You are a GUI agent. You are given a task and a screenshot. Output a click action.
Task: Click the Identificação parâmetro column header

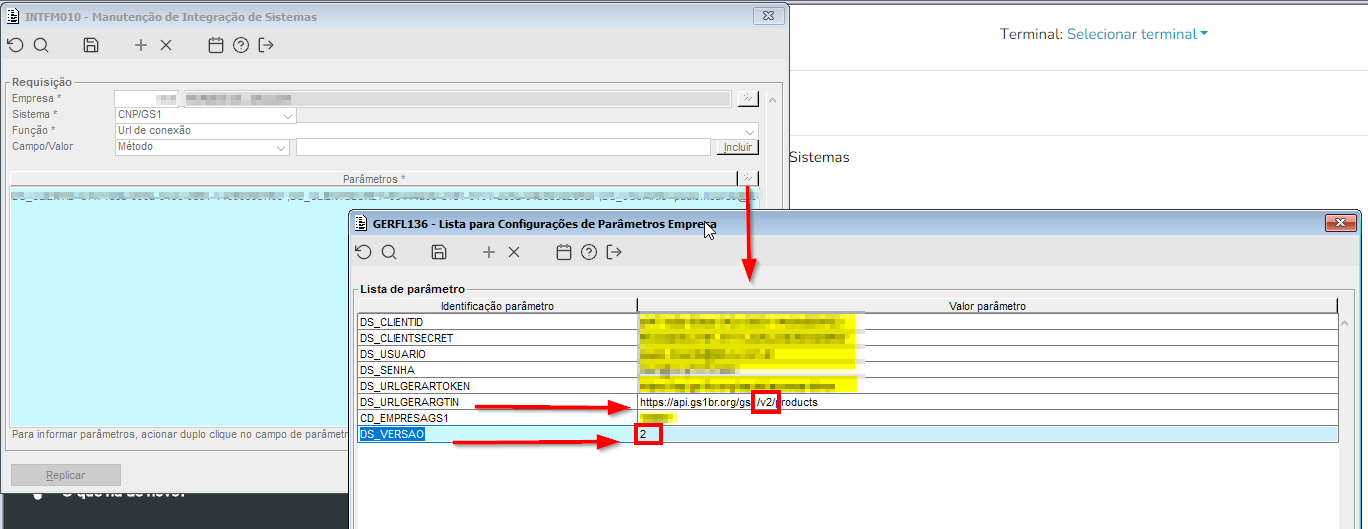tap(497, 306)
